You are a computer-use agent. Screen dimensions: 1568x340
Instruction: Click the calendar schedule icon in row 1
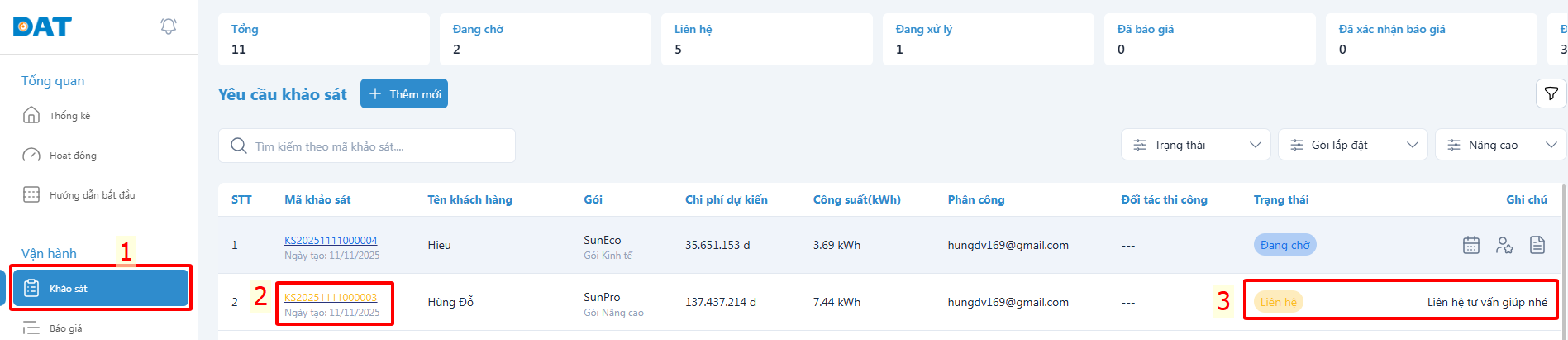coord(1470,245)
